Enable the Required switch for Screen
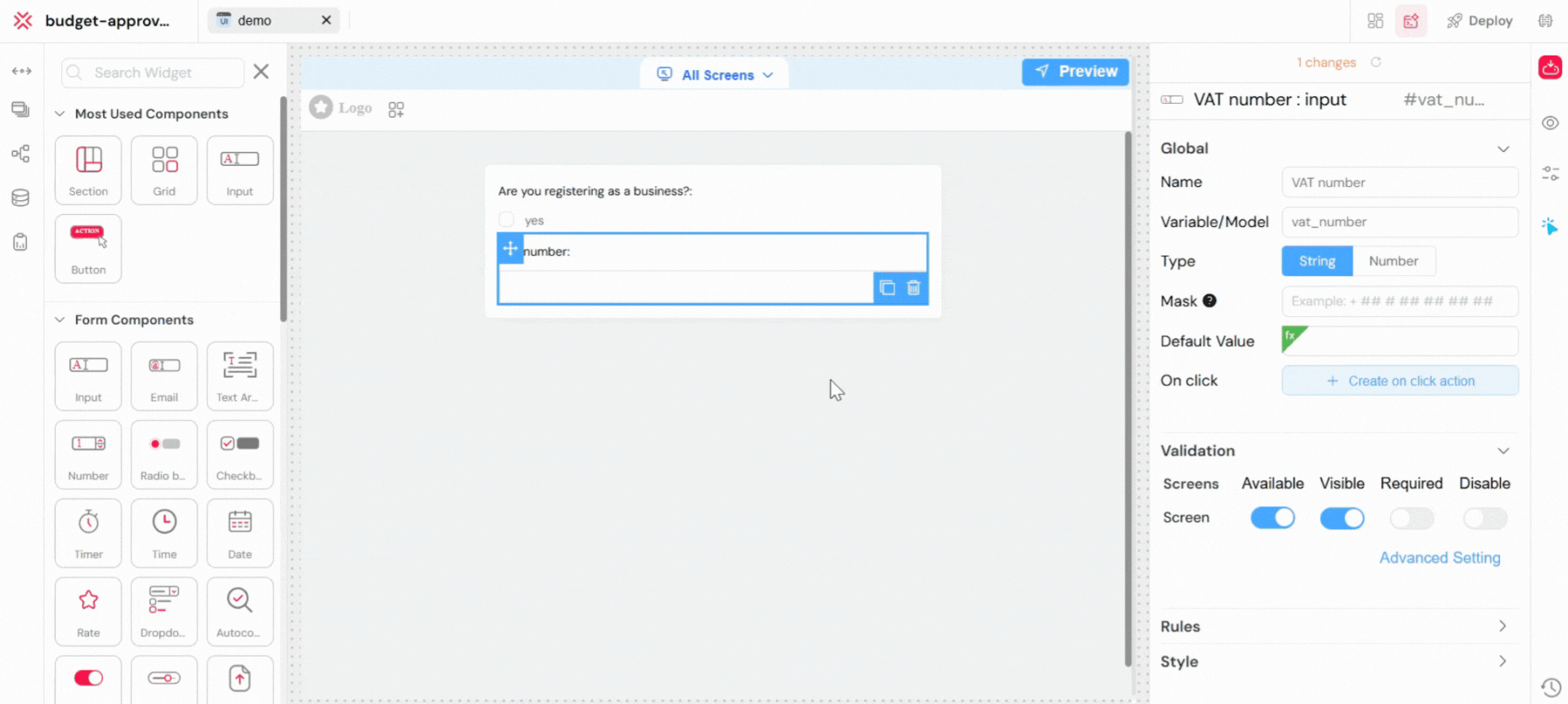Viewport: 1568px width, 704px height. pyautogui.click(x=1412, y=518)
